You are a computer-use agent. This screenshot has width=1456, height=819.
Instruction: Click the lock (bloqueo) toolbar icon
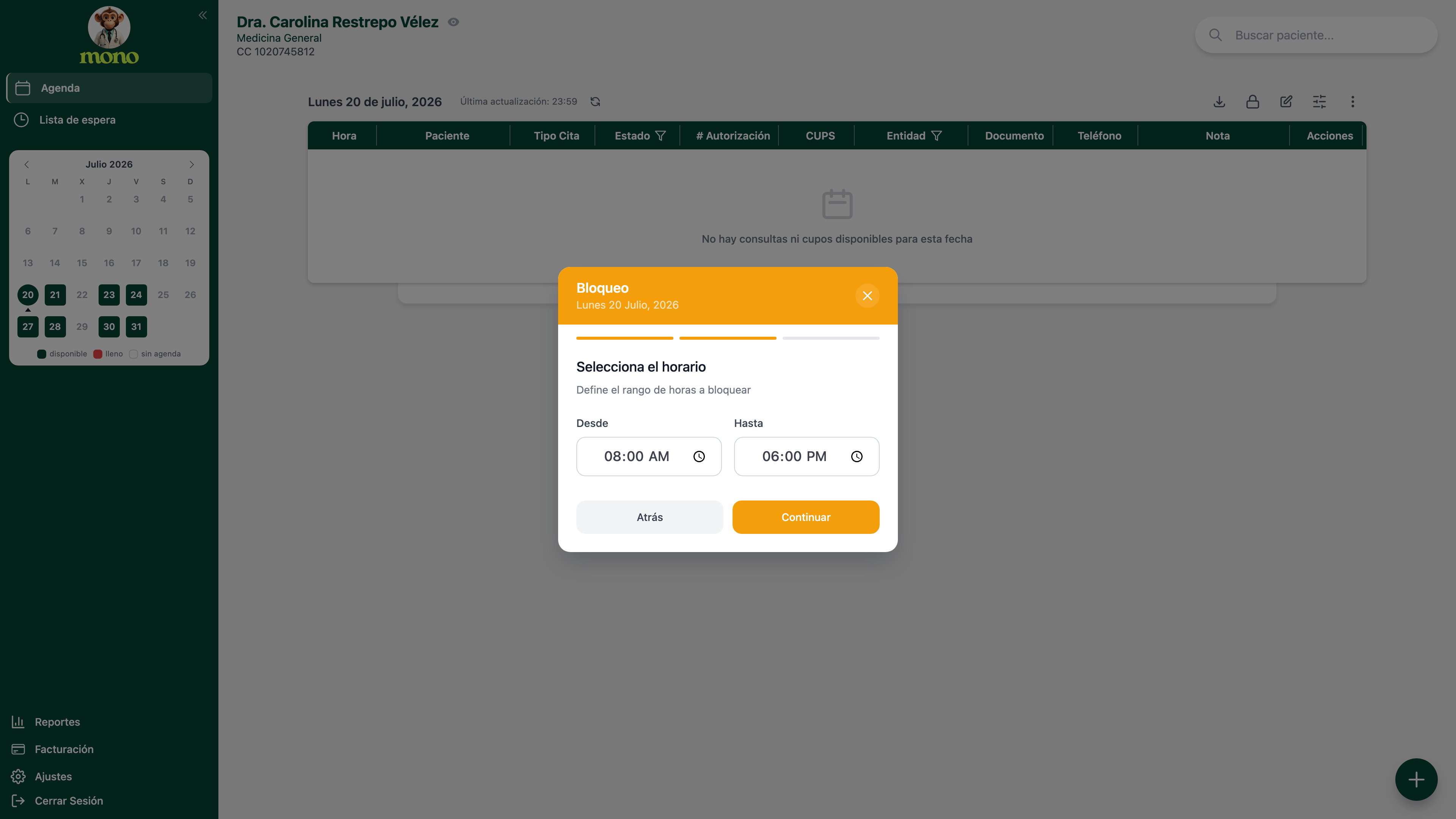pyautogui.click(x=1252, y=102)
